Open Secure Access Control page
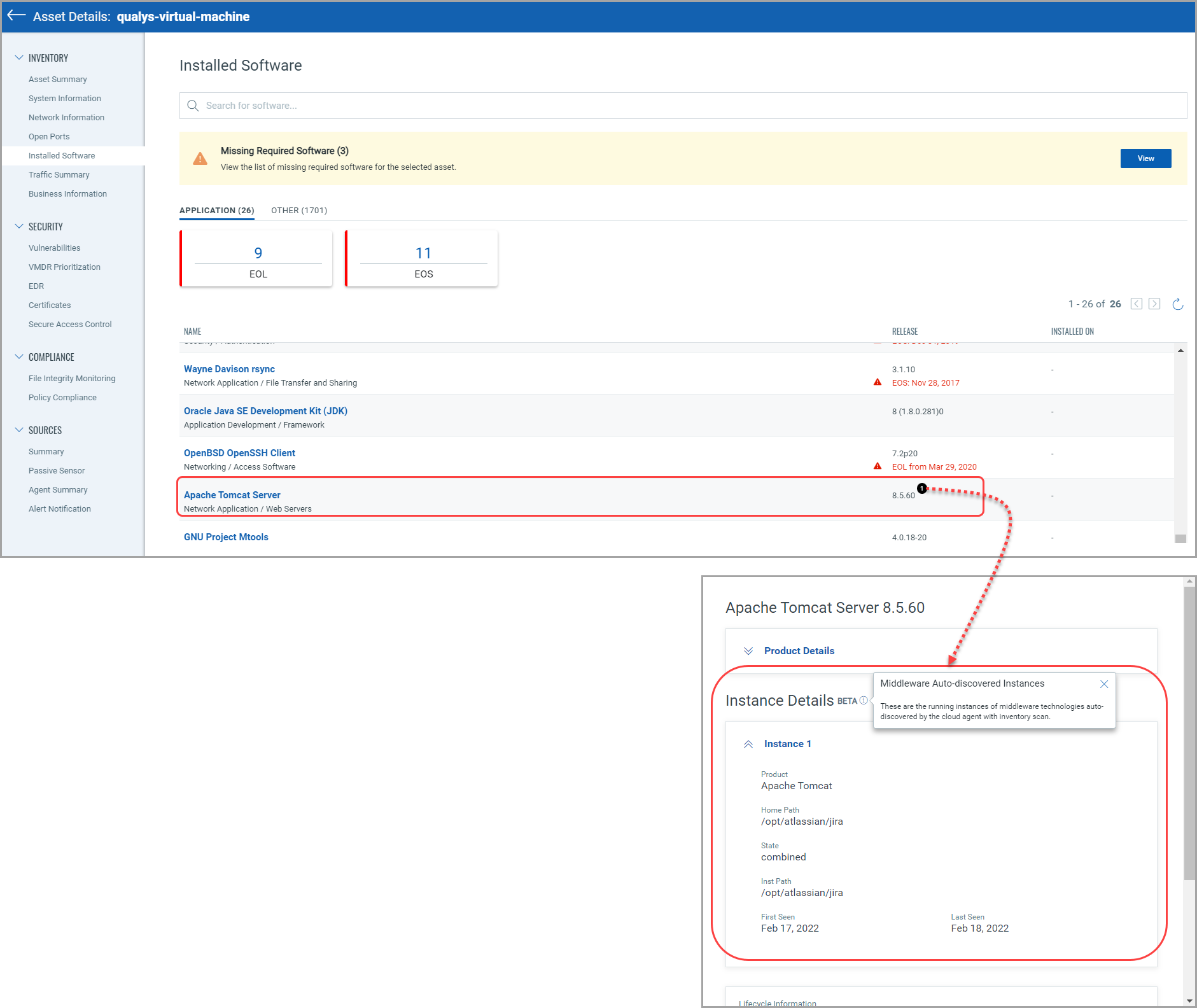The height and width of the screenshot is (1008, 1197). point(70,325)
